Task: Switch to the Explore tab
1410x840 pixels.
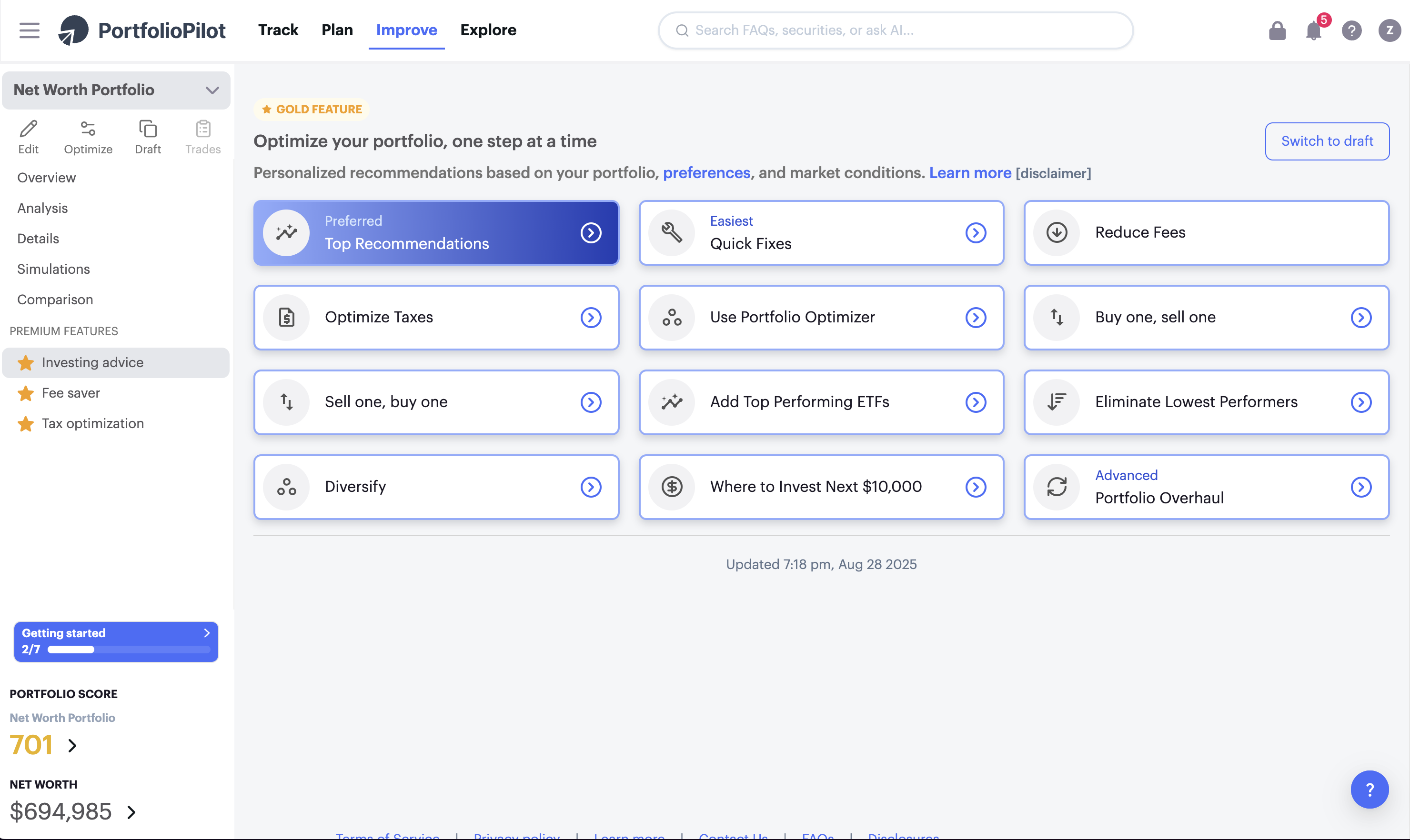Action: coord(488,30)
